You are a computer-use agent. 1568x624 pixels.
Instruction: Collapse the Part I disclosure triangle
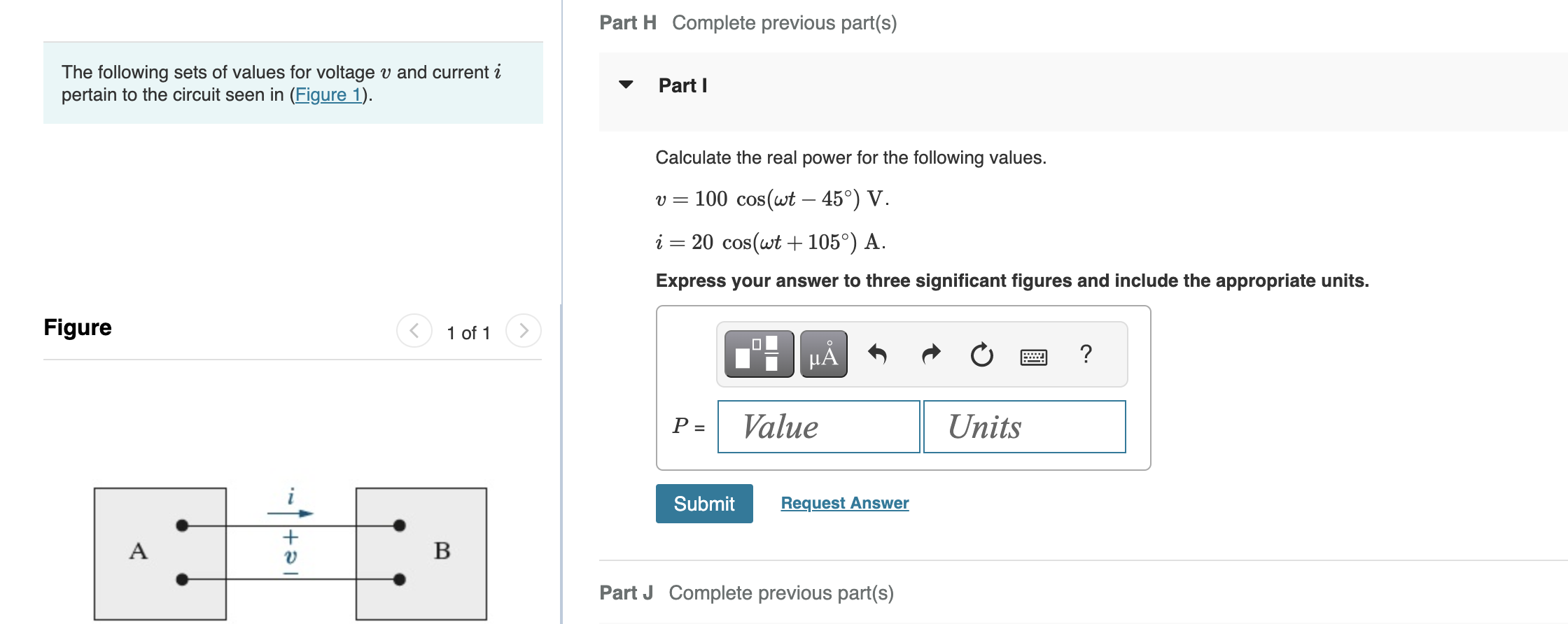click(x=626, y=85)
